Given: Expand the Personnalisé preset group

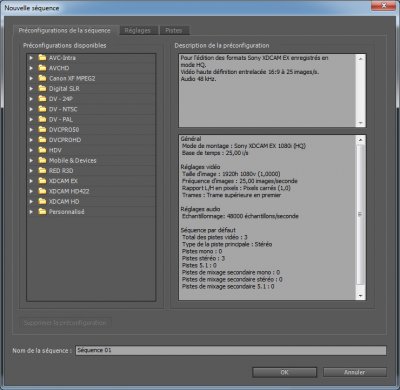Looking at the screenshot, I should coord(31,212).
